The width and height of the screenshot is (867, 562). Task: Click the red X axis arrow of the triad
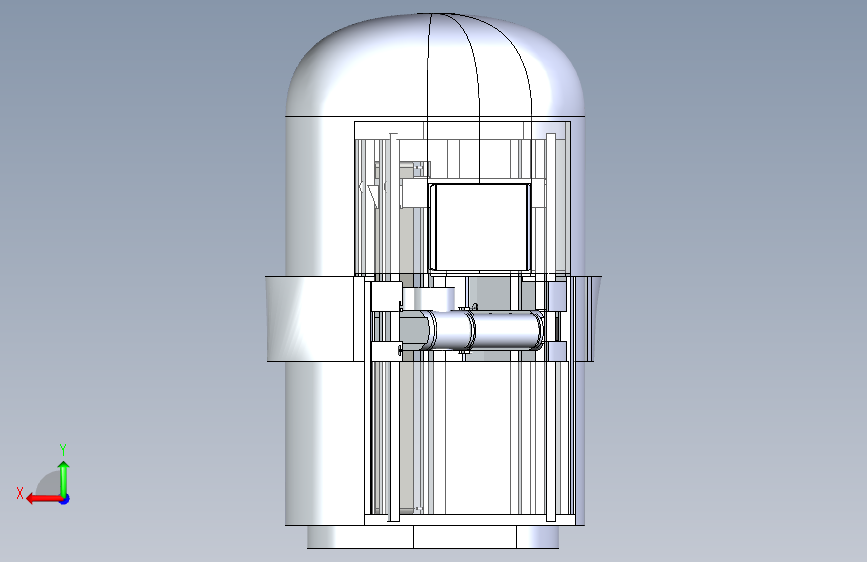point(43,499)
